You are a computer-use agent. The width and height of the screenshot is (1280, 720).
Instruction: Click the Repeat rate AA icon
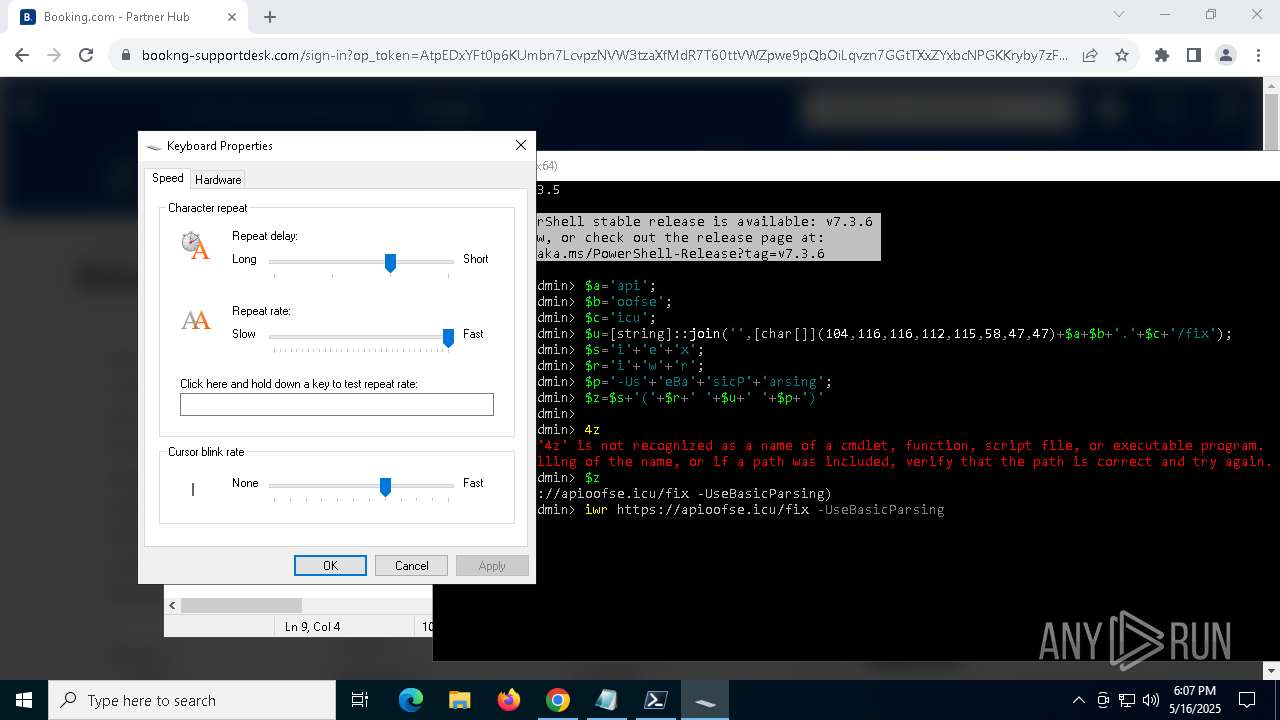(196, 320)
